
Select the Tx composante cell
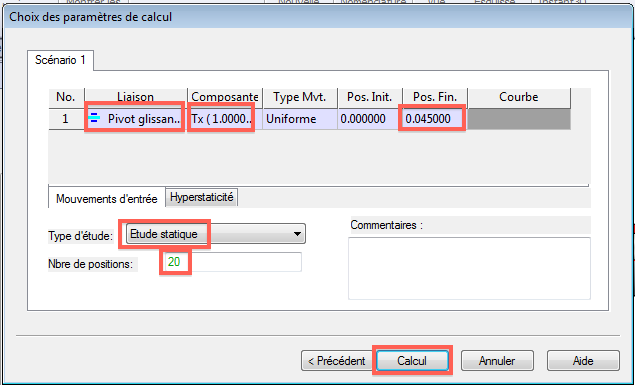225,119
